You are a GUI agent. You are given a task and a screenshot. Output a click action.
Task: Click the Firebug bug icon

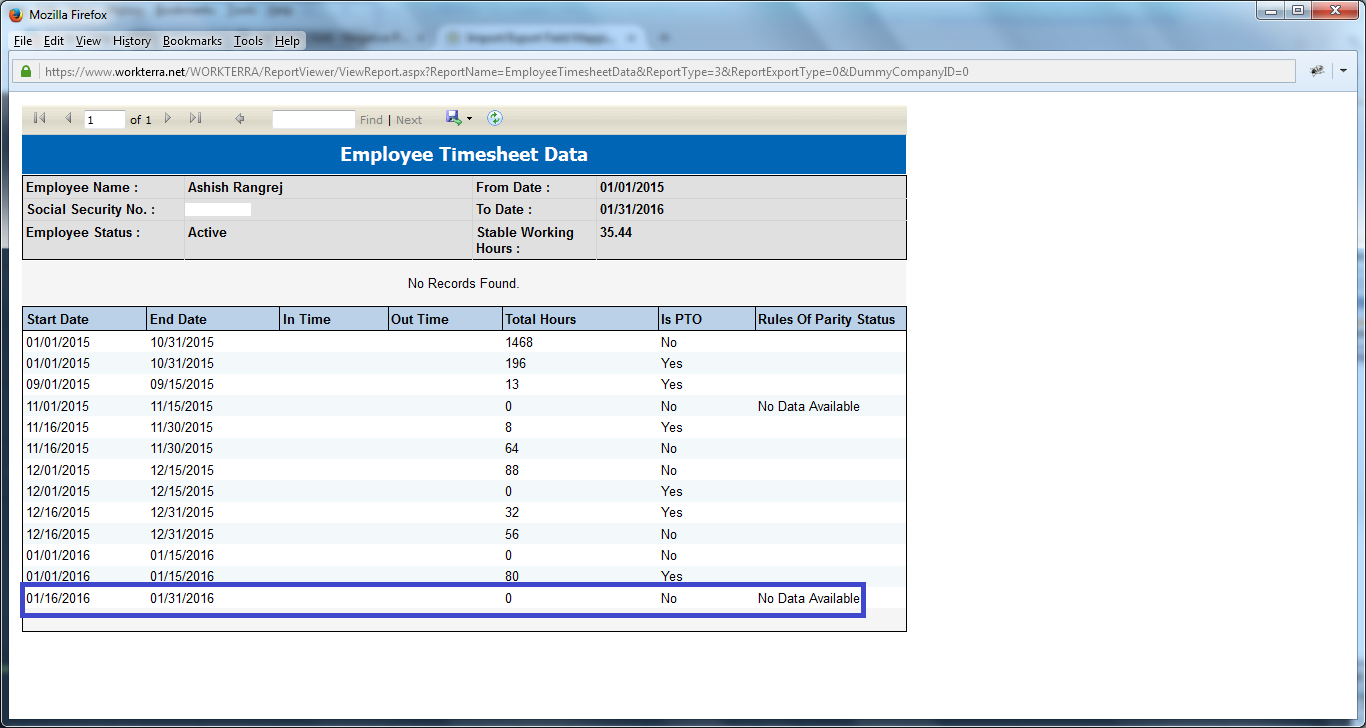(1318, 72)
